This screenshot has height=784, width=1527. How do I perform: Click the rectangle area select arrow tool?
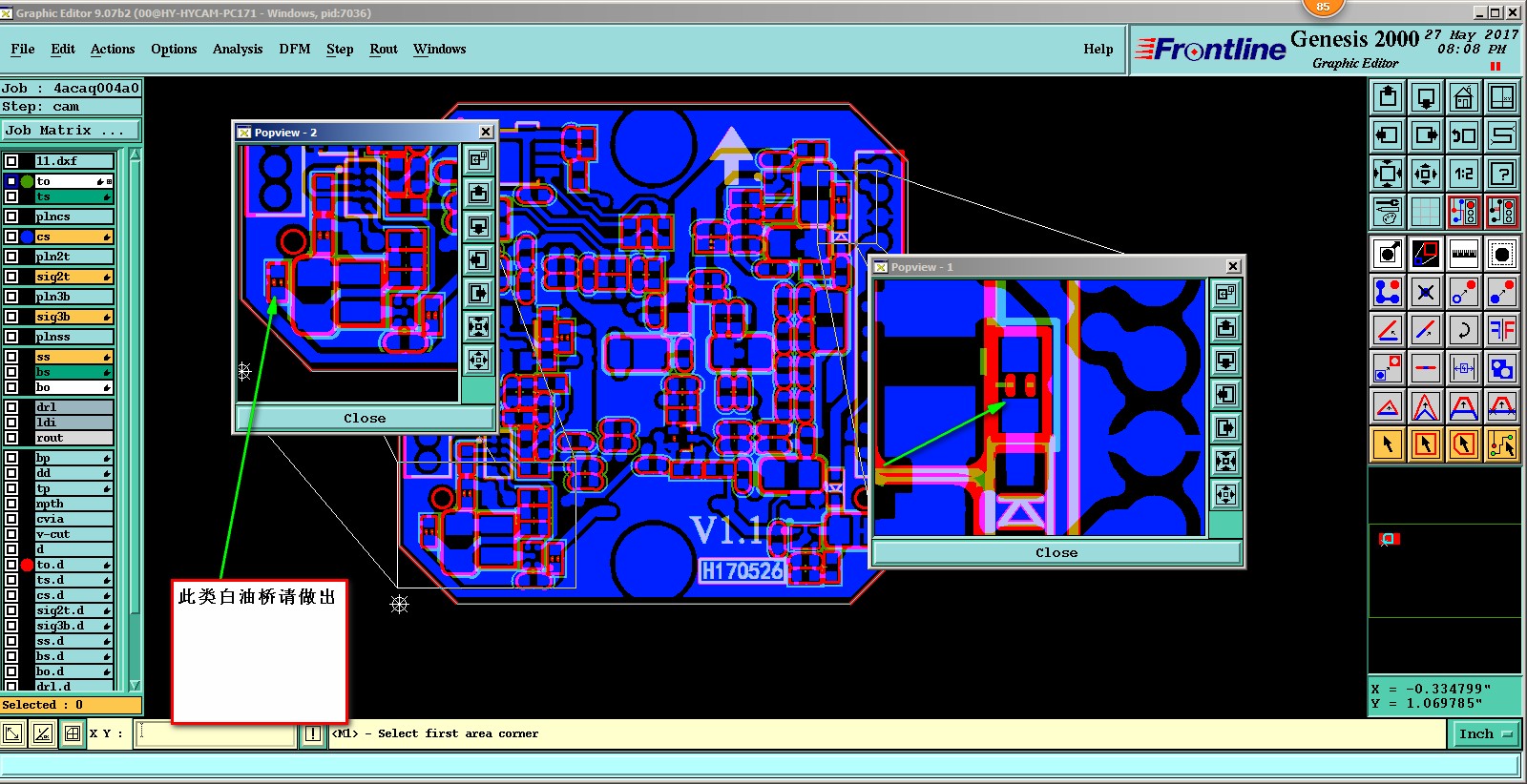[1426, 444]
